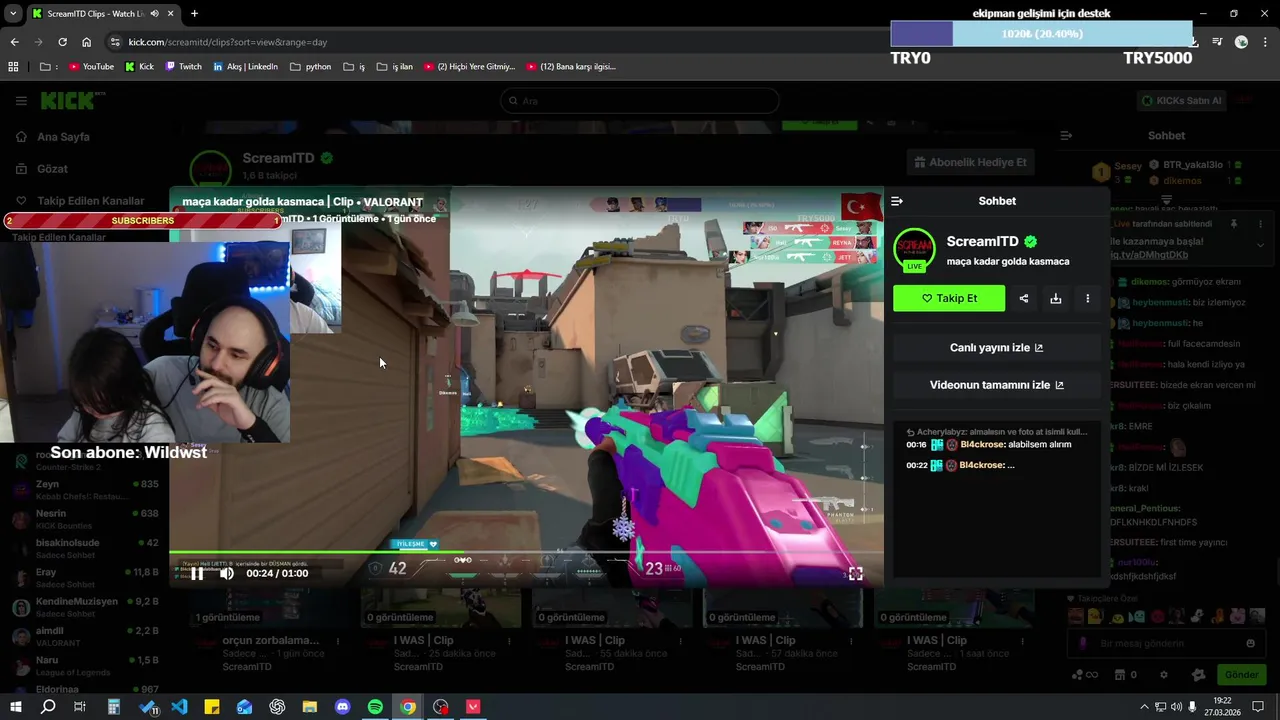Pause the clip playback
Image resolution: width=1280 pixels, height=720 pixels.
pyautogui.click(x=197, y=573)
